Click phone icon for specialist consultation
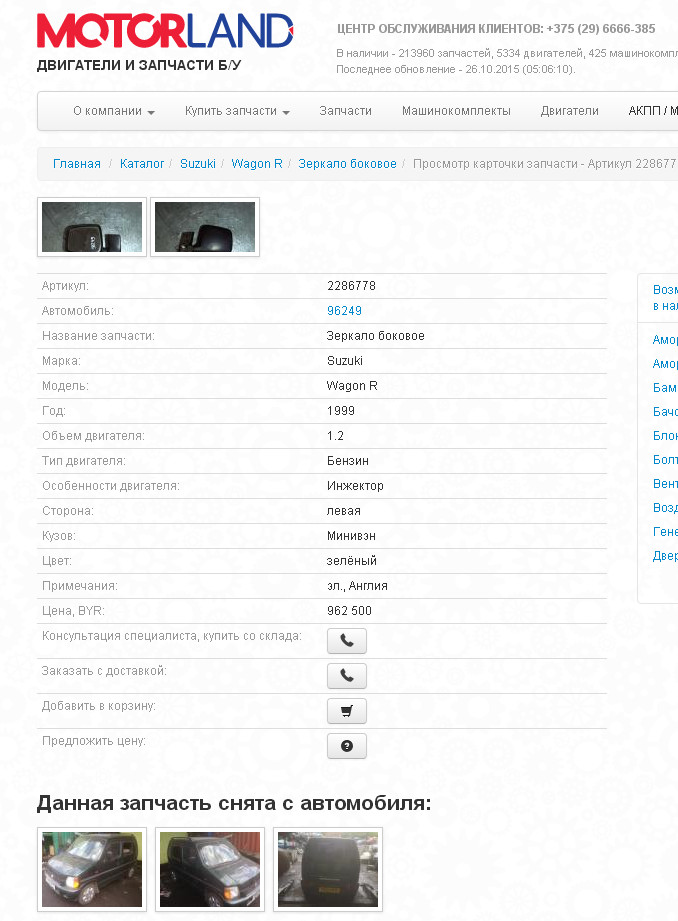Screen dimensions: 678x921 [x=346, y=641]
